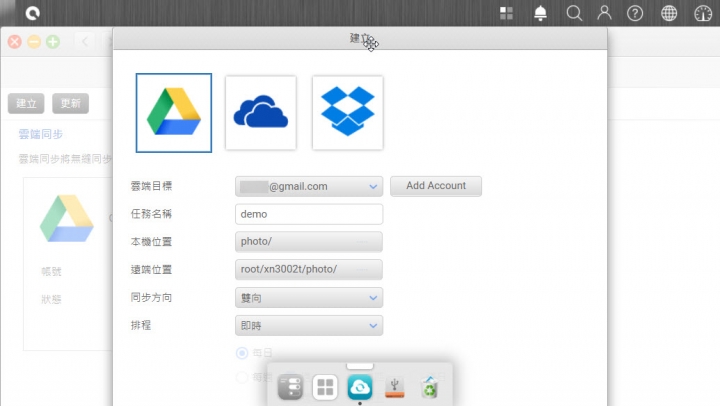The image size is (720, 406).
Task: Open user account icon in top bar
Action: point(604,13)
